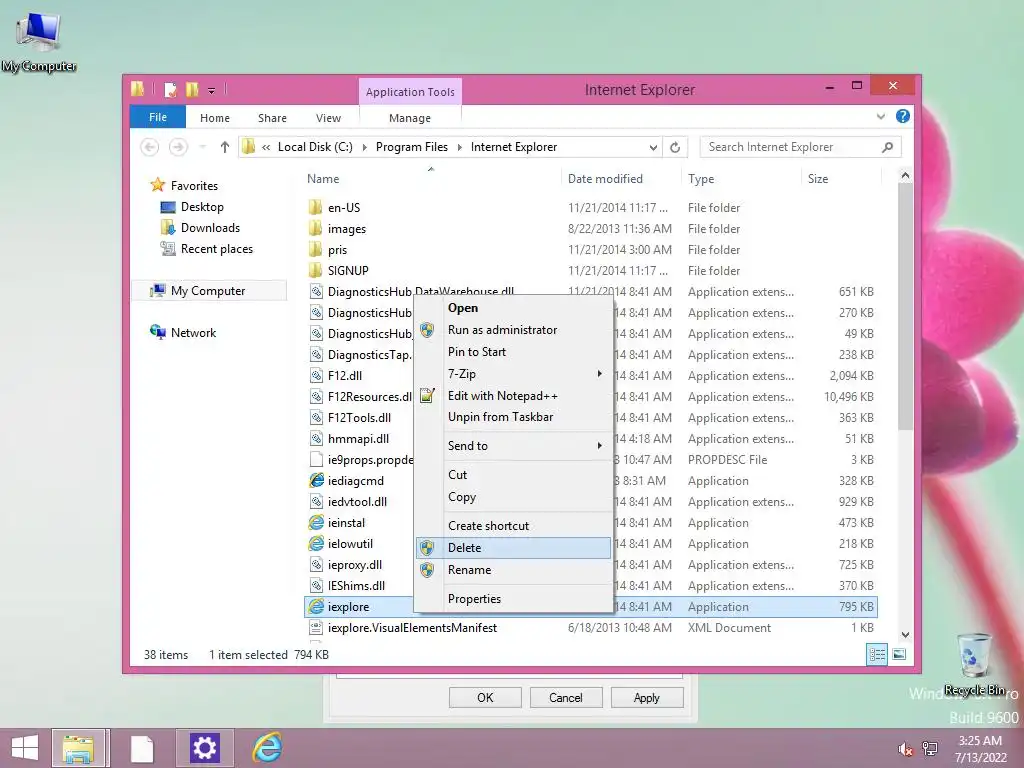Screen dimensions: 1024x768
Task: Select the en-US folder
Action: (344, 208)
